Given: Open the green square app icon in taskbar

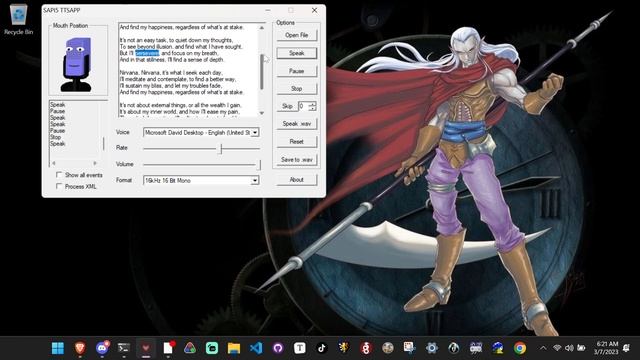Looking at the screenshot, I should tap(212, 348).
